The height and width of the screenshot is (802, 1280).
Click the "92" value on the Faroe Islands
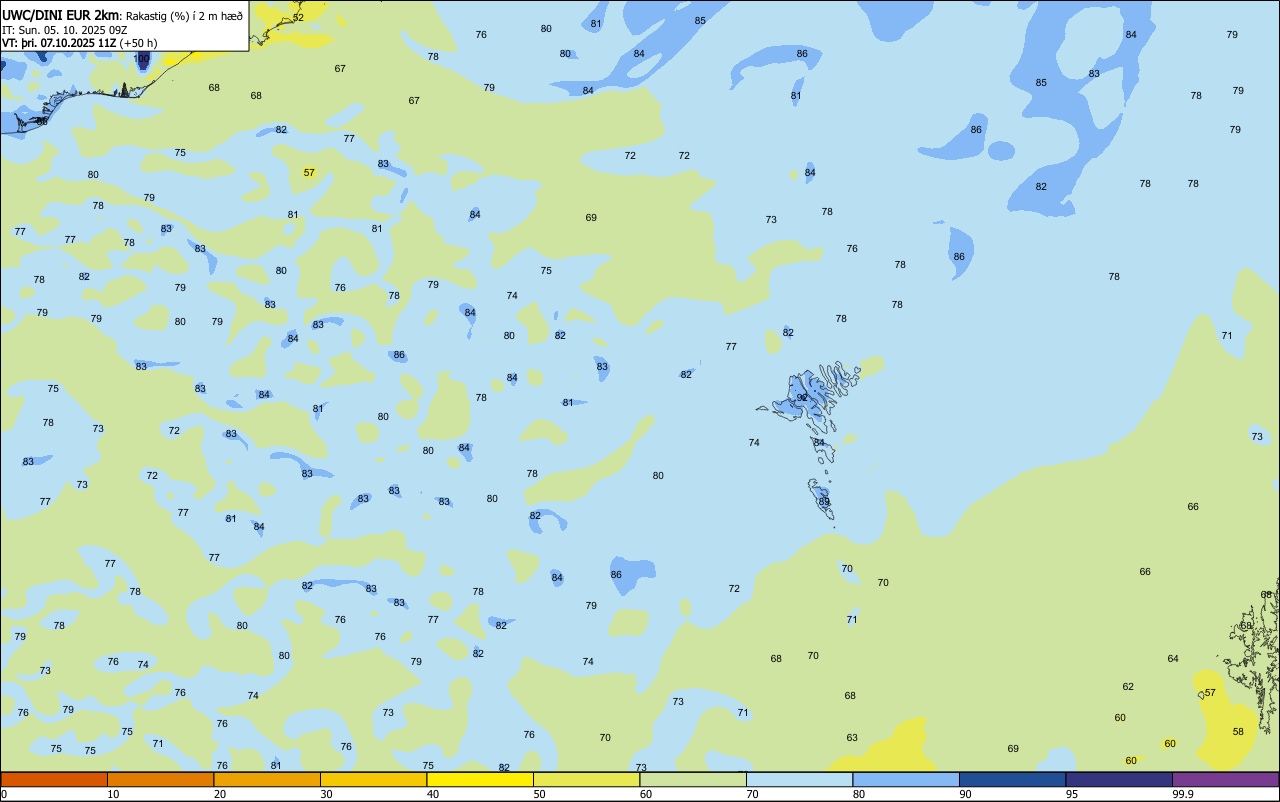tap(802, 398)
